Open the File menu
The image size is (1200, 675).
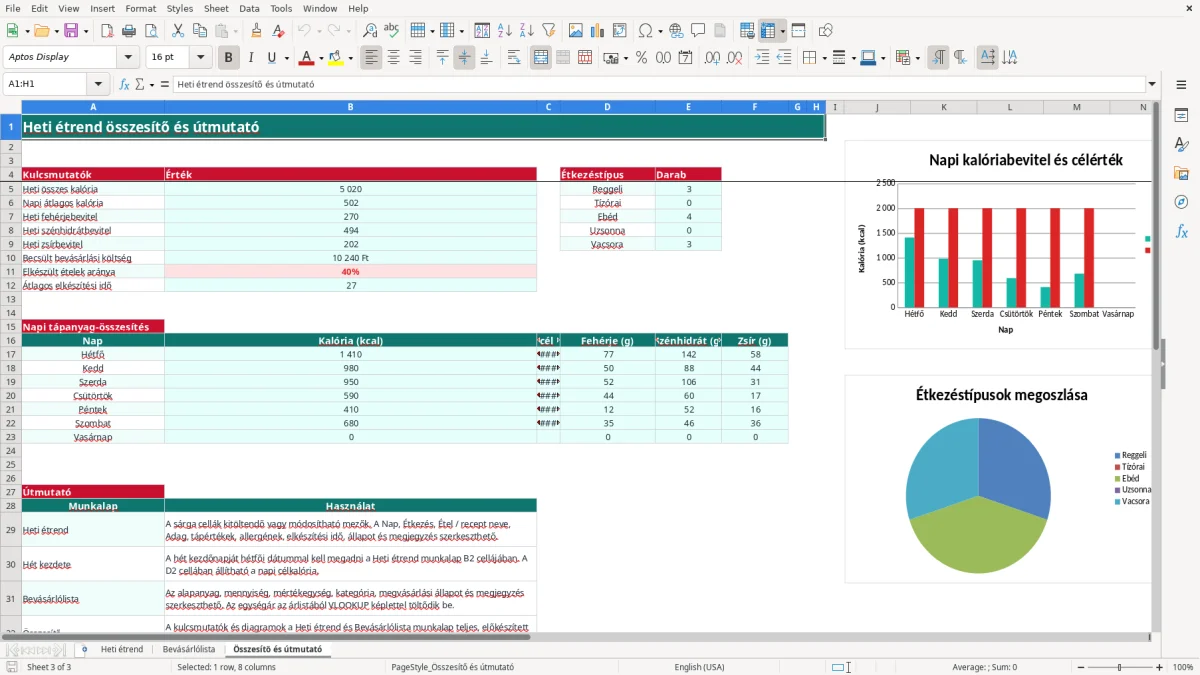(x=13, y=8)
